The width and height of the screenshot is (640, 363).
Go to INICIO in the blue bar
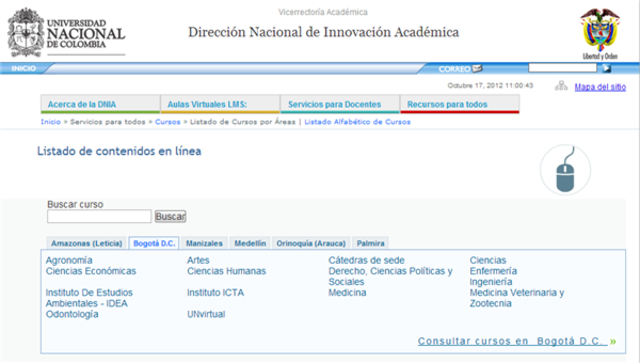[x=24, y=68]
